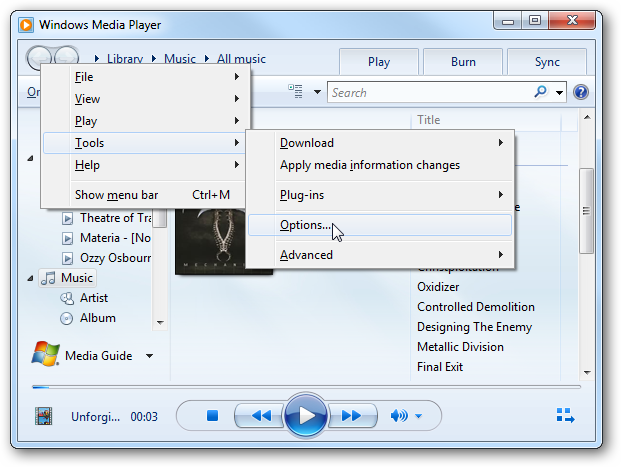This screenshot has width=621, height=467.
Task: Click the Album disc icon in navigation
Action: tap(67, 318)
